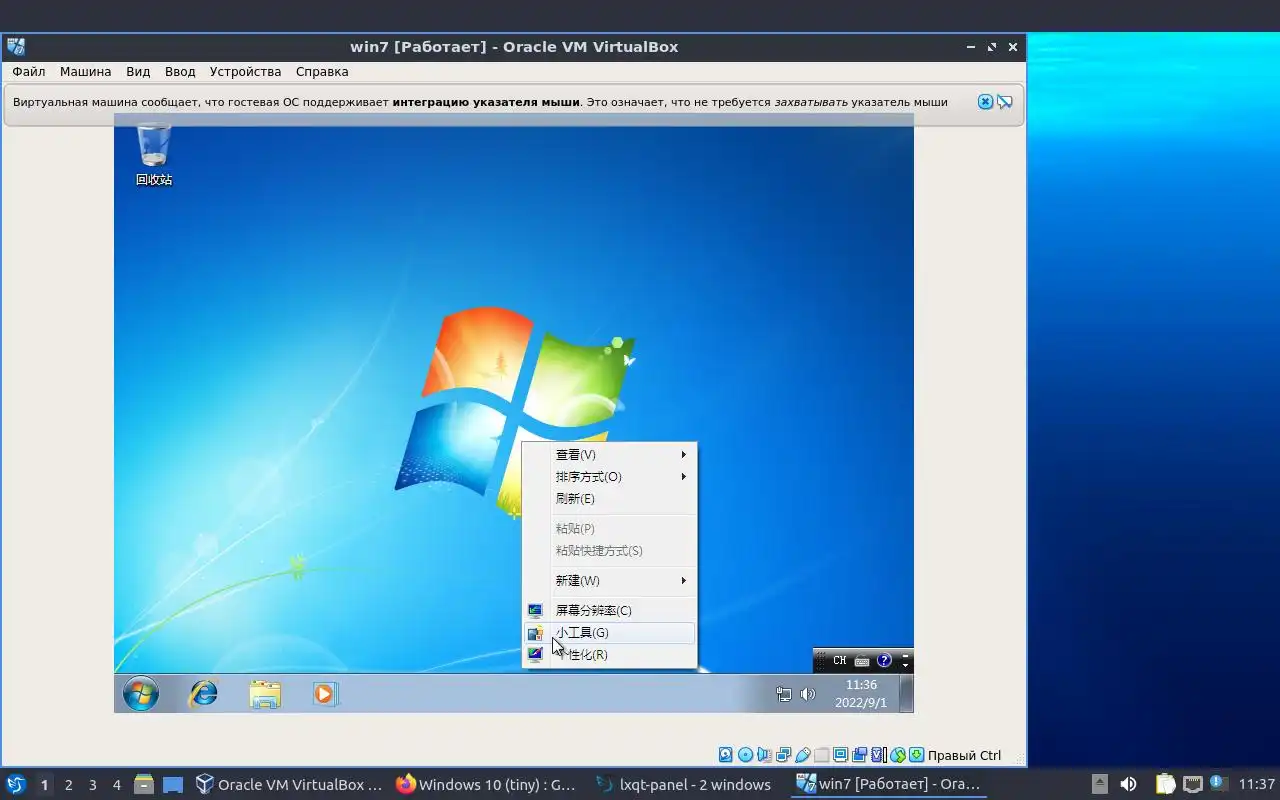Click the guest network tray icon
1280x800 pixels.
pos(784,694)
